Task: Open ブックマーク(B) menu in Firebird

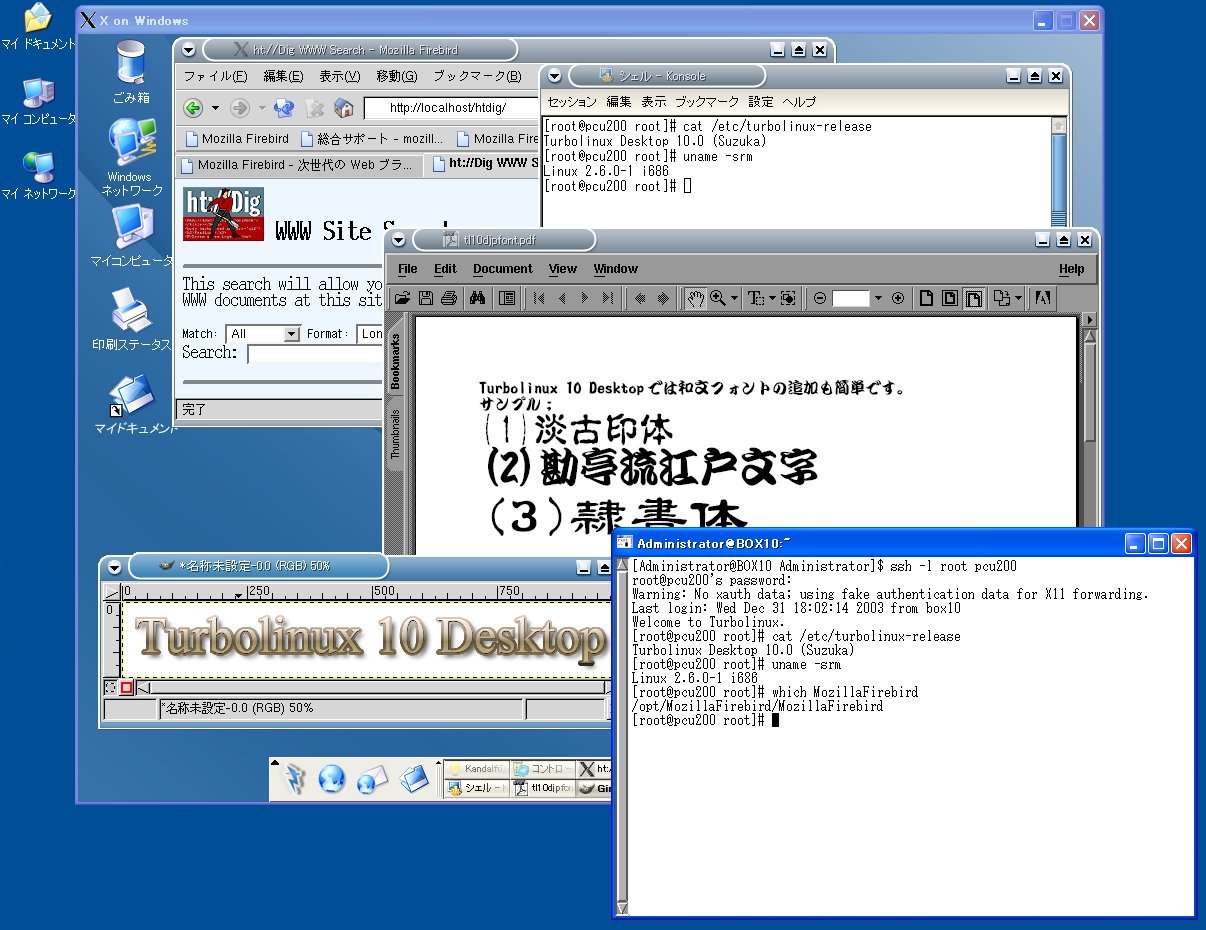Action: coord(477,76)
